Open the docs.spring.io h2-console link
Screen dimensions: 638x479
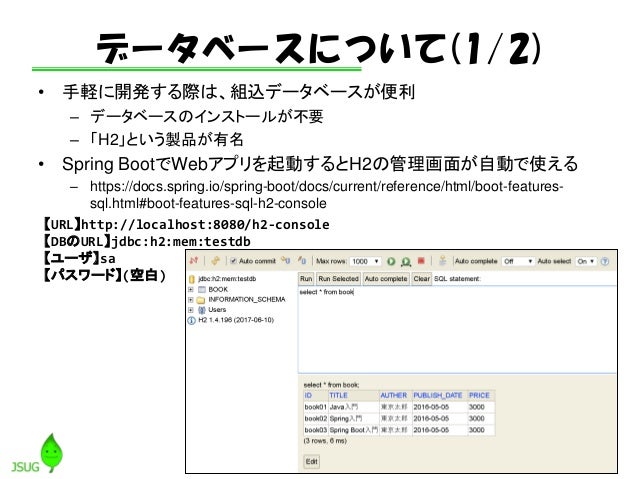326,195
